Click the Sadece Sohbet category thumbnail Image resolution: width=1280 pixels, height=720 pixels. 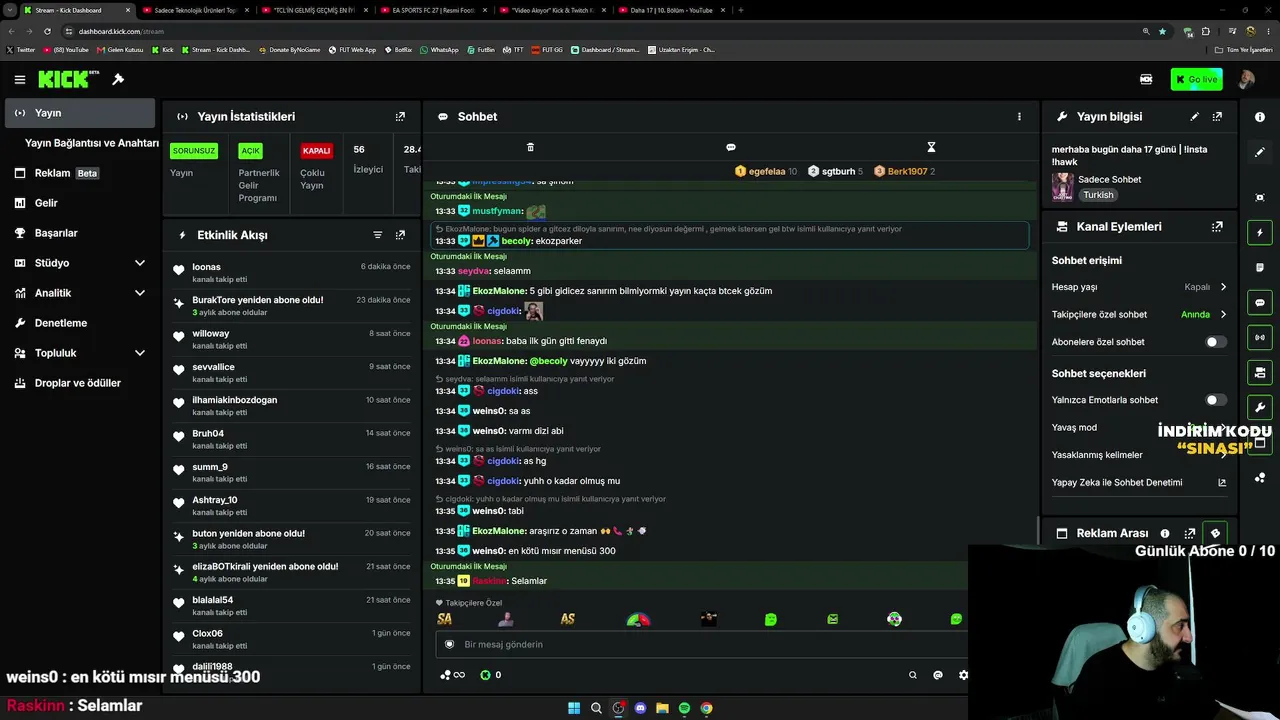coord(1062,187)
